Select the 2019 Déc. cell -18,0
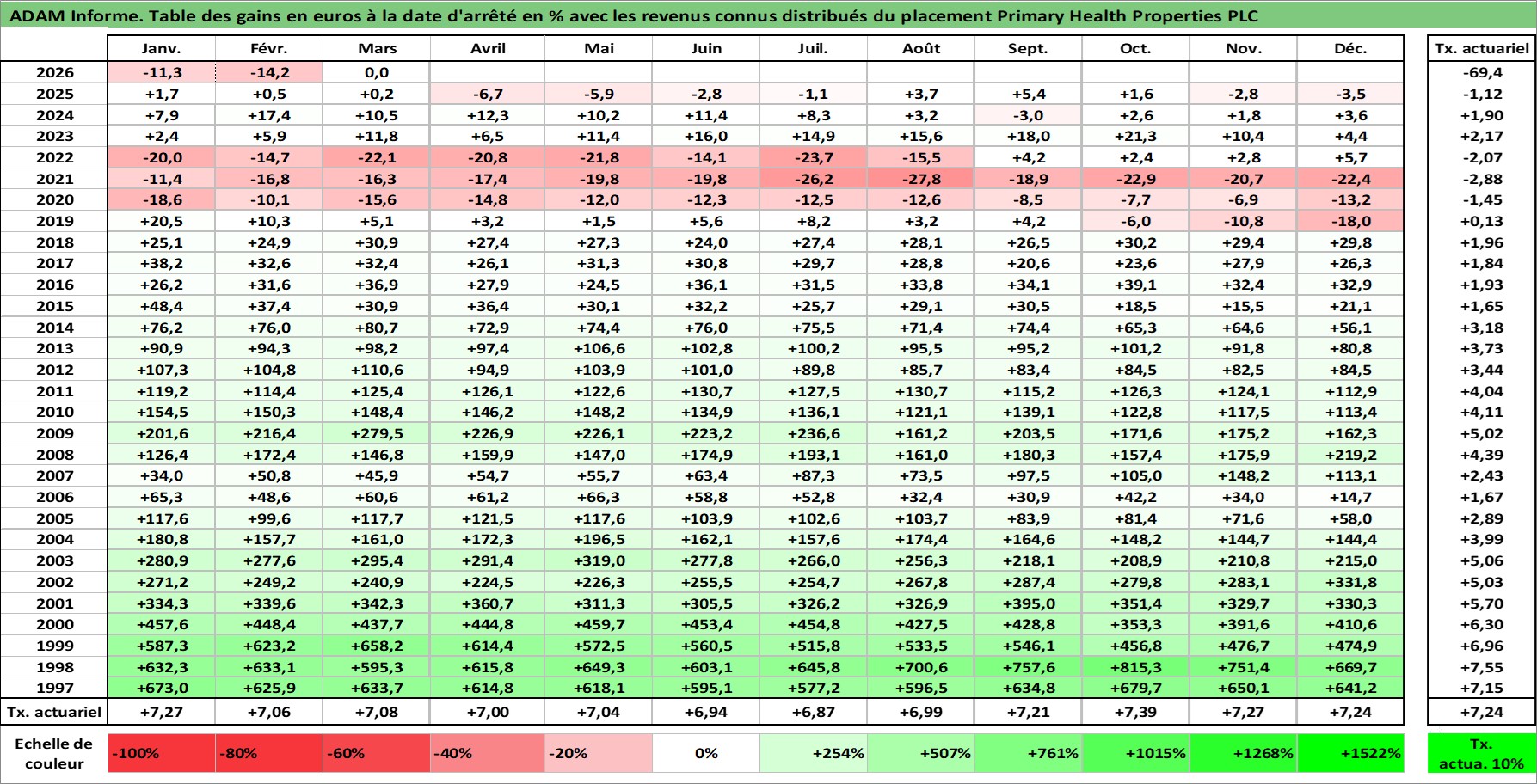The height and width of the screenshot is (784, 1537). 1350,221
